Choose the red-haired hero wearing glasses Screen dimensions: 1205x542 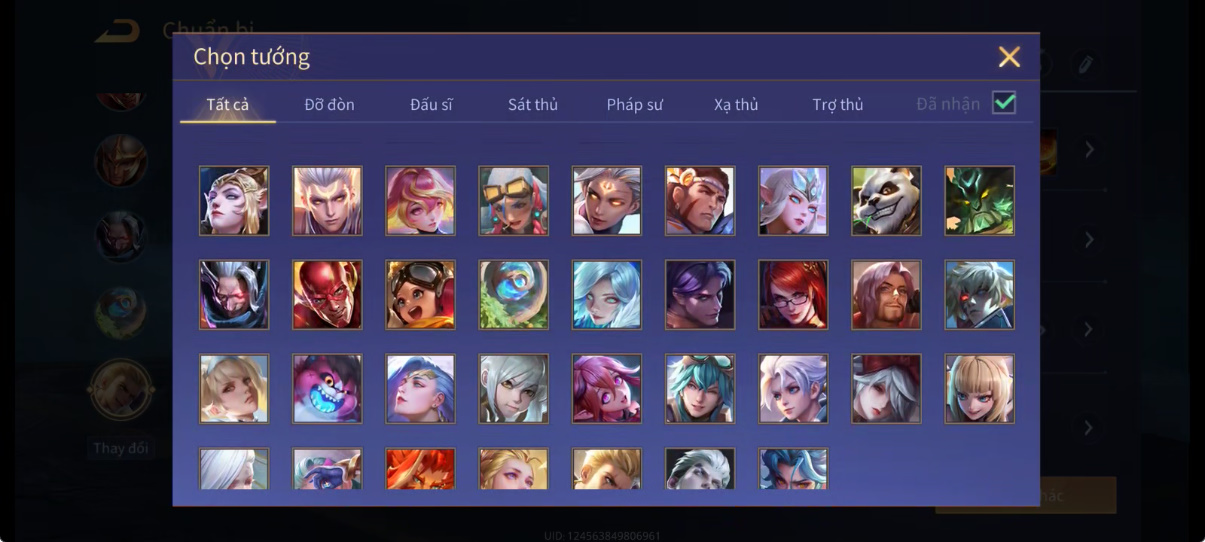click(x=793, y=295)
